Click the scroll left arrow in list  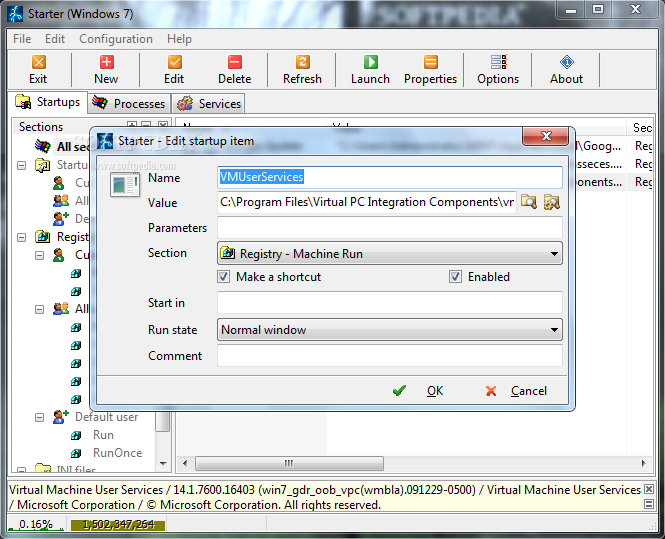click(185, 463)
